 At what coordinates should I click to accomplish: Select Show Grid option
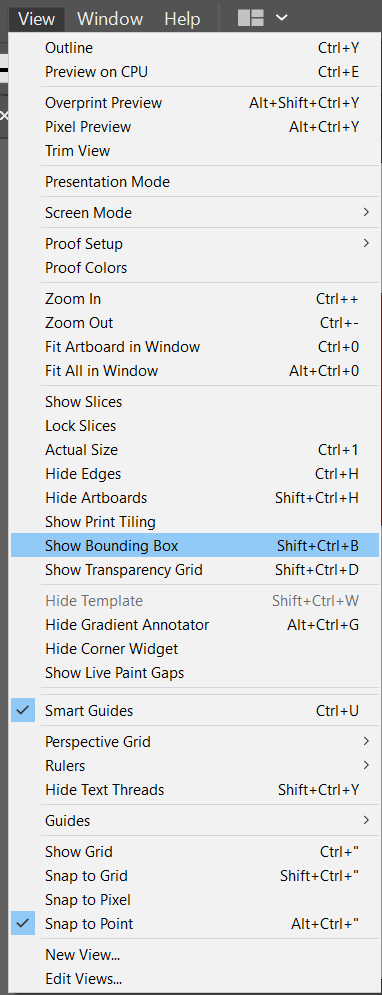coord(195,852)
